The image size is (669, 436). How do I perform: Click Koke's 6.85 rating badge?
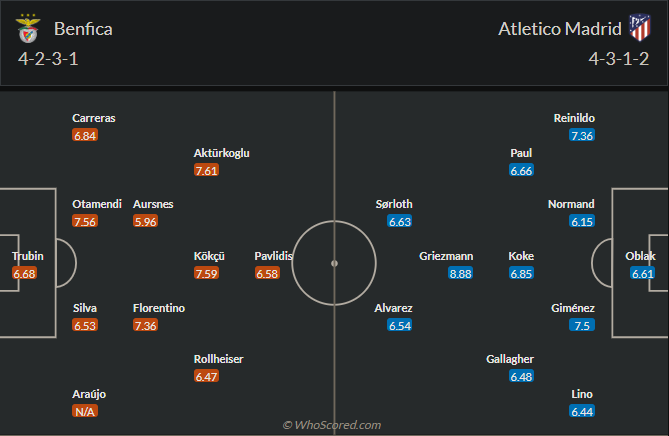(521, 274)
